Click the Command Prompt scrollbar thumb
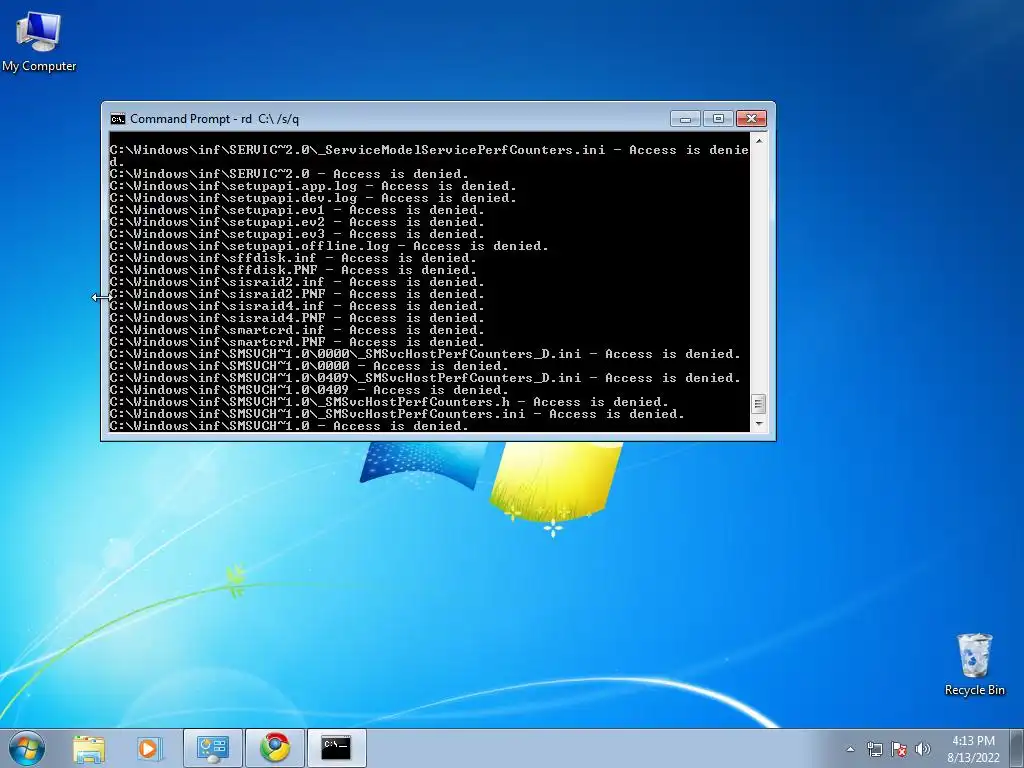Screen dimensions: 1024x768 [758, 404]
